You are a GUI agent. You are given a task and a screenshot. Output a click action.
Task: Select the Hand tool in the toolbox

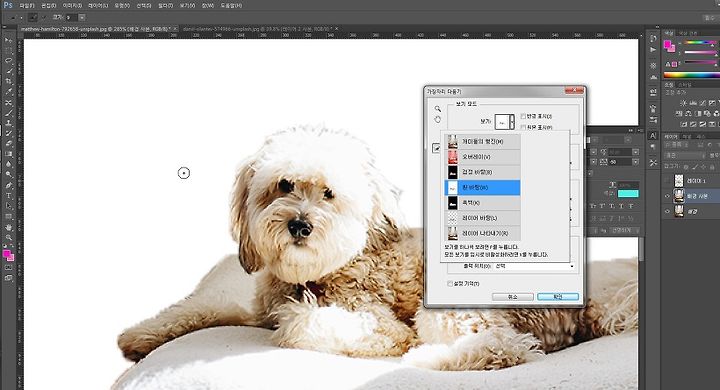(x=8, y=227)
